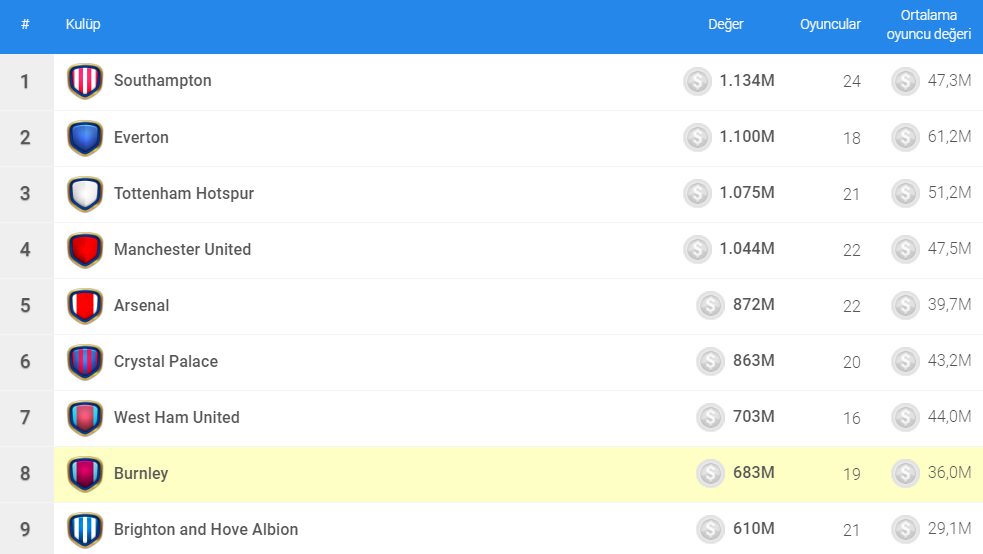Image resolution: width=983 pixels, height=554 pixels.
Task: Click the Manchester United red crest
Action: pos(85,250)
